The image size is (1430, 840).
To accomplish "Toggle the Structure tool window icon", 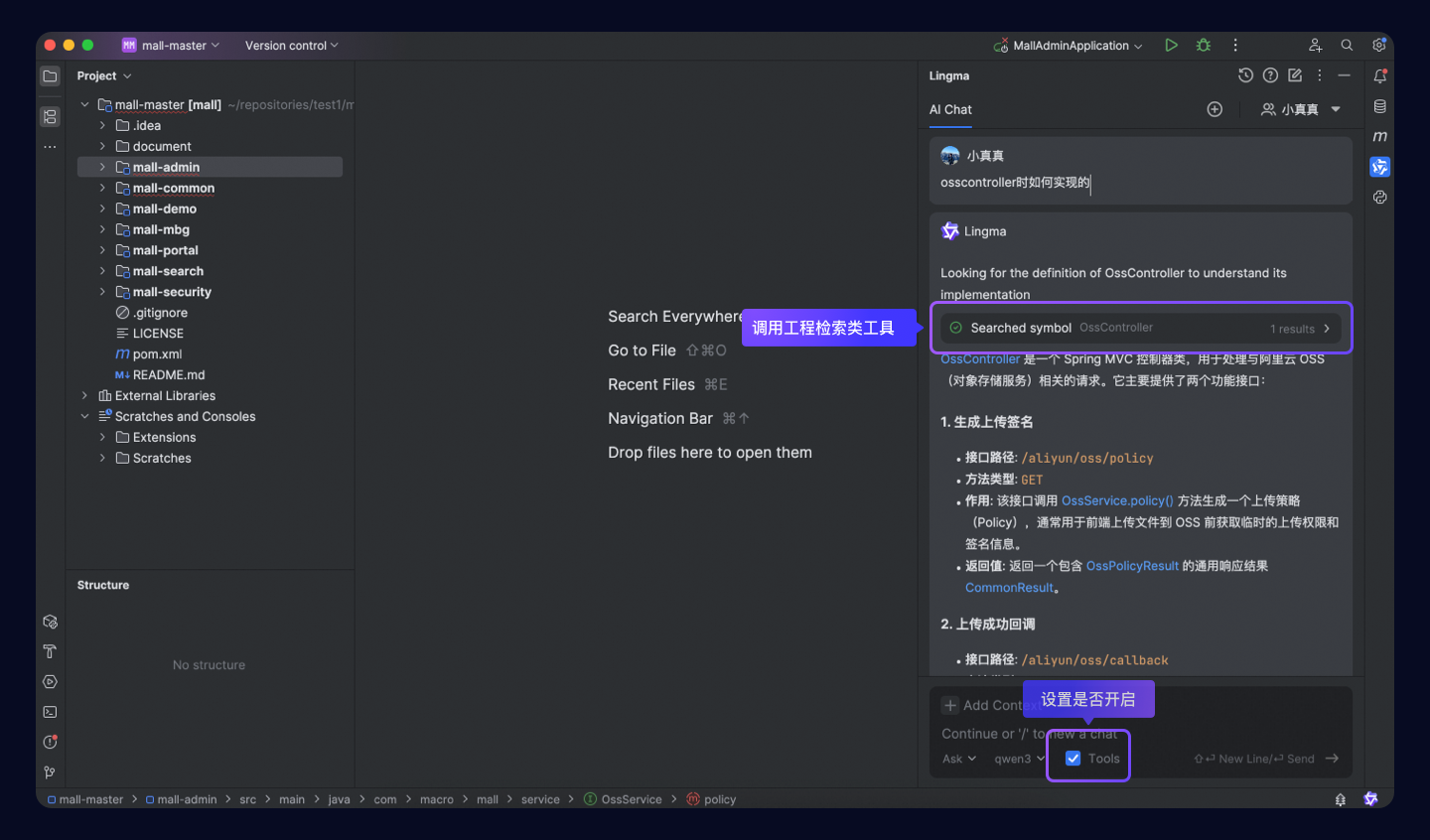I will (x=50, y=116).
